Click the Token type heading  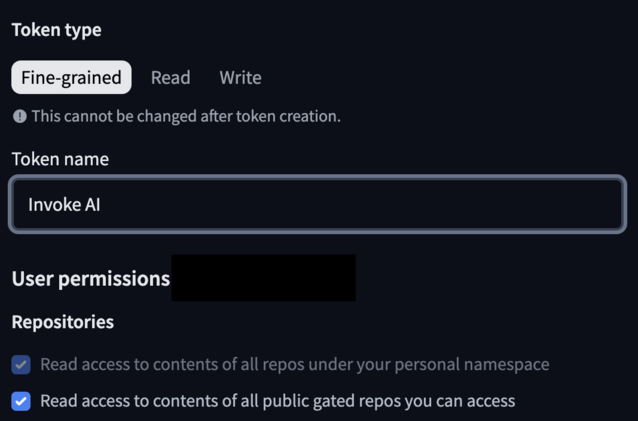pyautogui.click(x=56, y=30)
